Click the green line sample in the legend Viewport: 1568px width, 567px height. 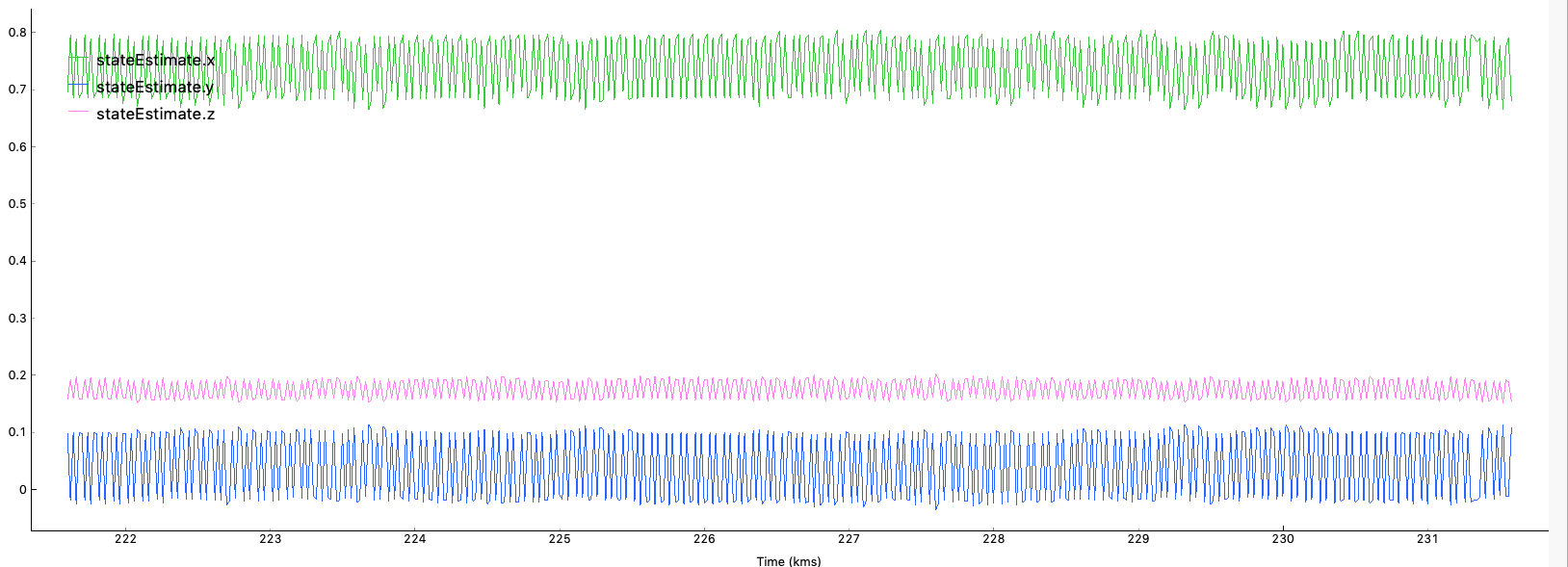[78, 60]
